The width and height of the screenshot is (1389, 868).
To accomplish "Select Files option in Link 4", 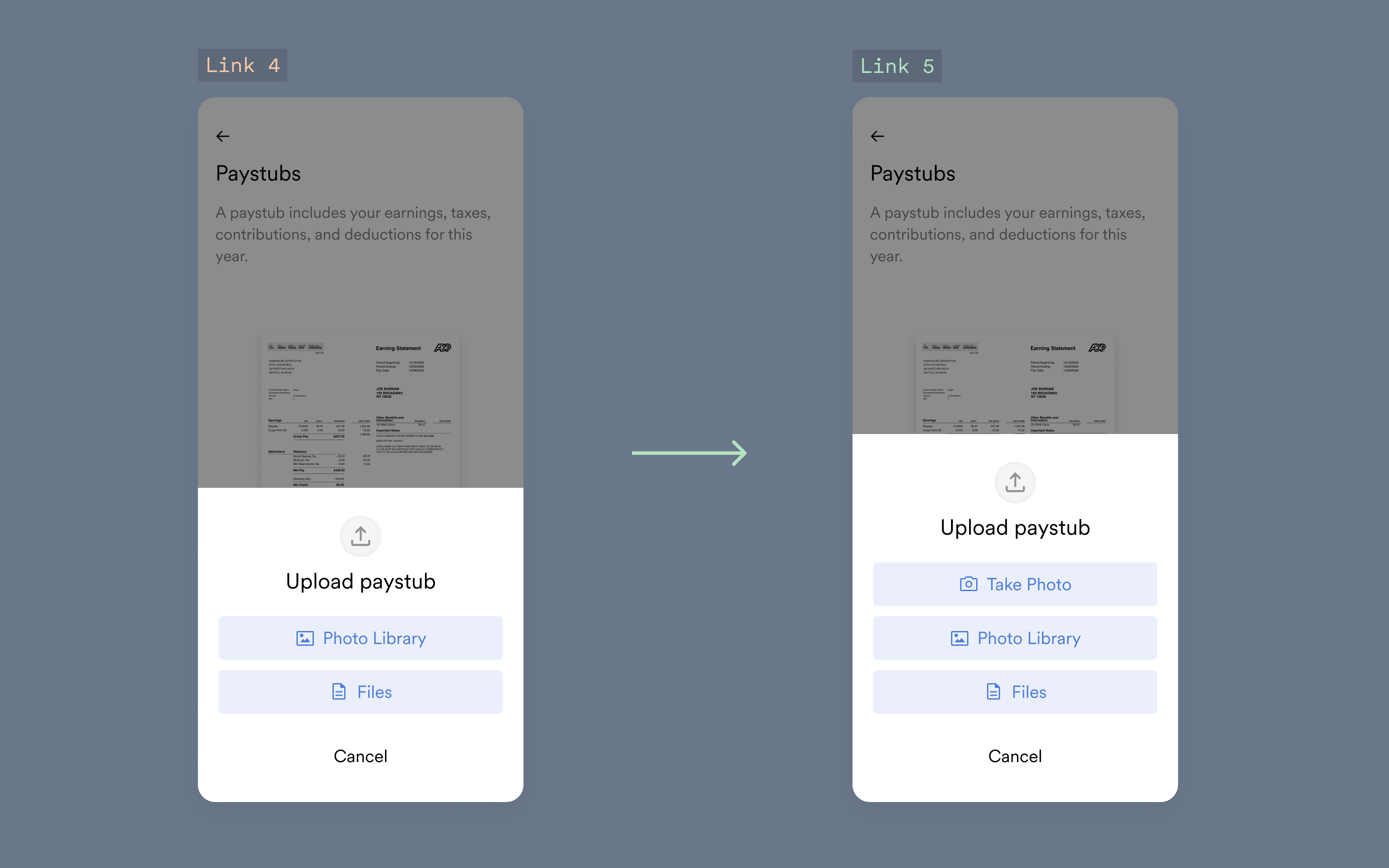I will pos(360,692).
